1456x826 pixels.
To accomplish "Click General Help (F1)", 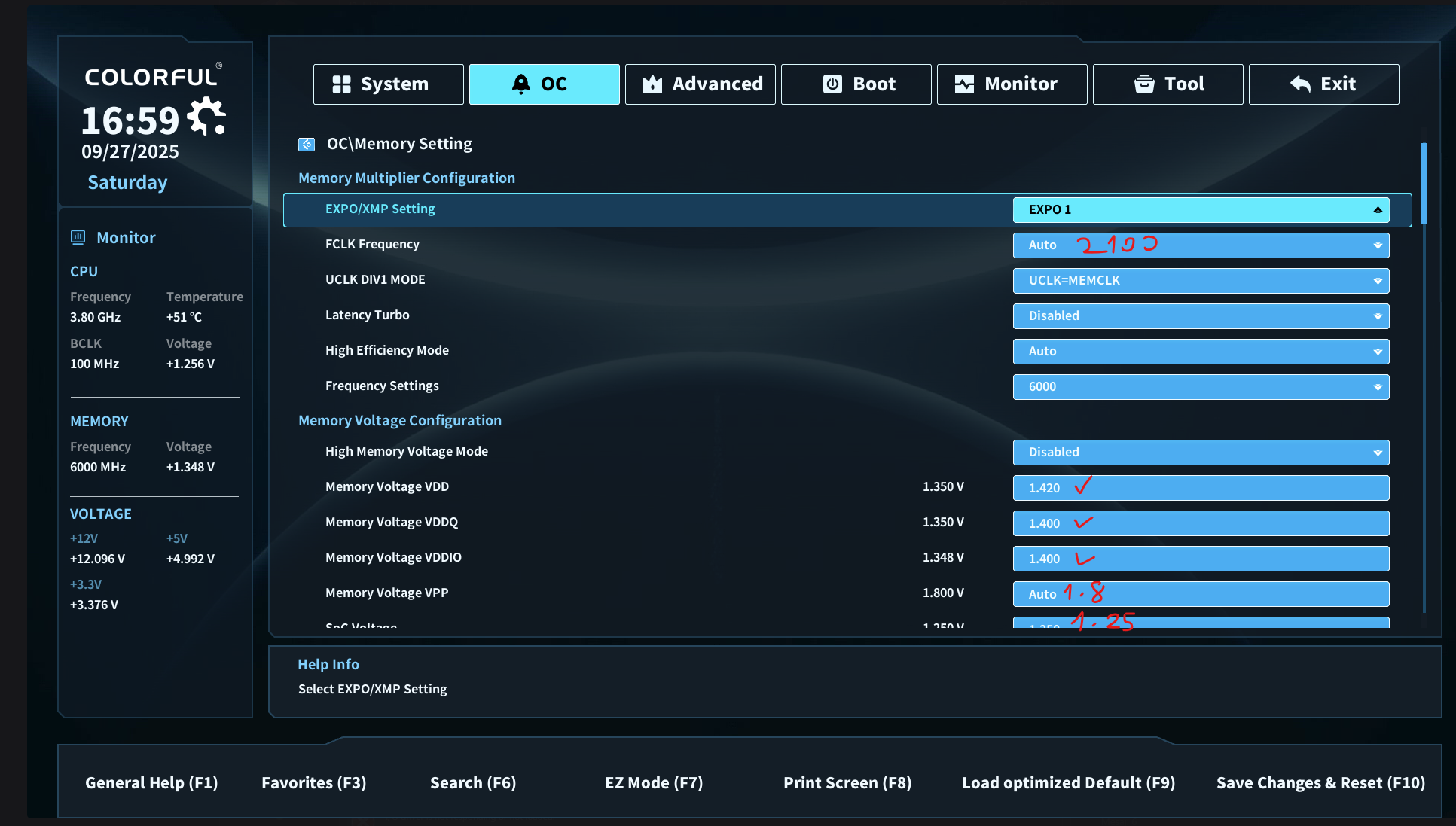I will coord(151,783).
